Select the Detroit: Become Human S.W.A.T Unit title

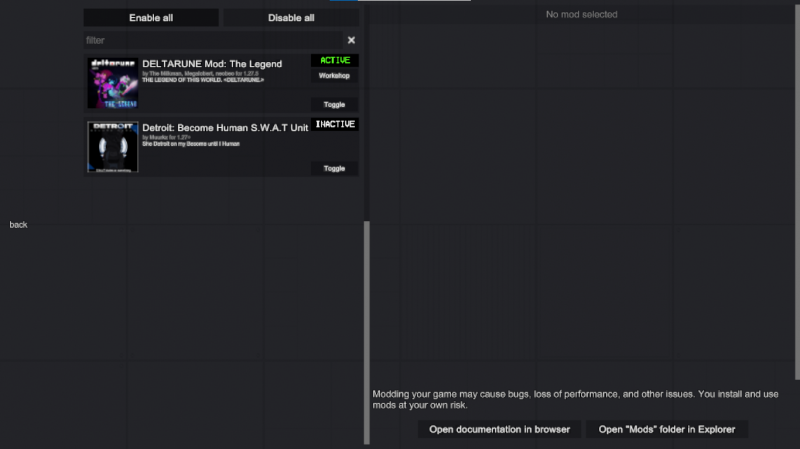click(225, 128)
